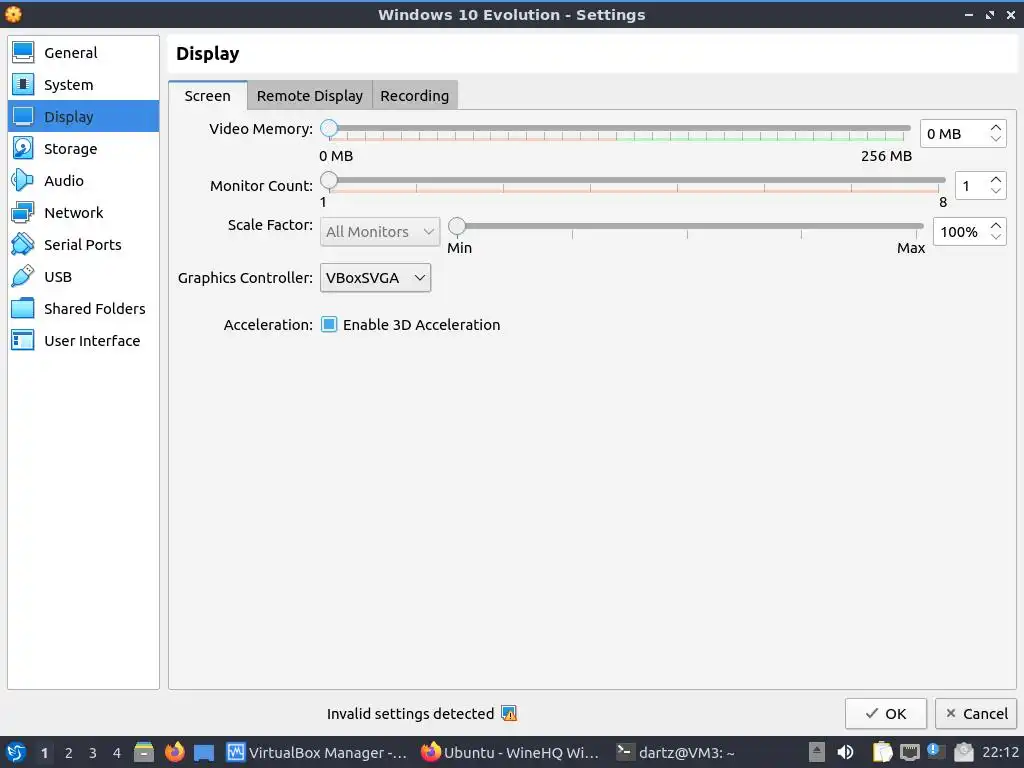Click the Scale Factor 100% field

[x=961, y=232]
